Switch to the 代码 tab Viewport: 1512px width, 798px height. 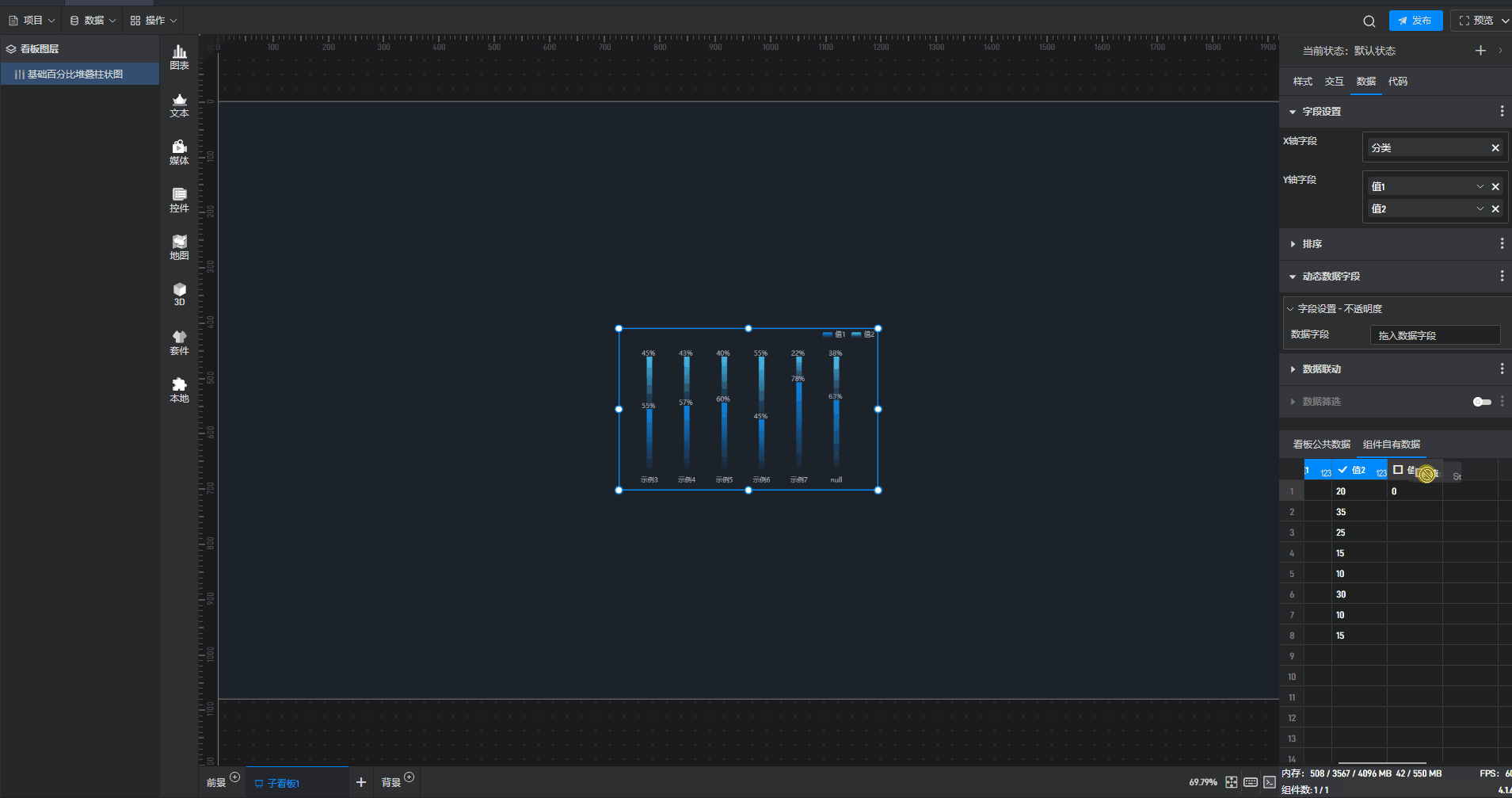(1398, 82)
